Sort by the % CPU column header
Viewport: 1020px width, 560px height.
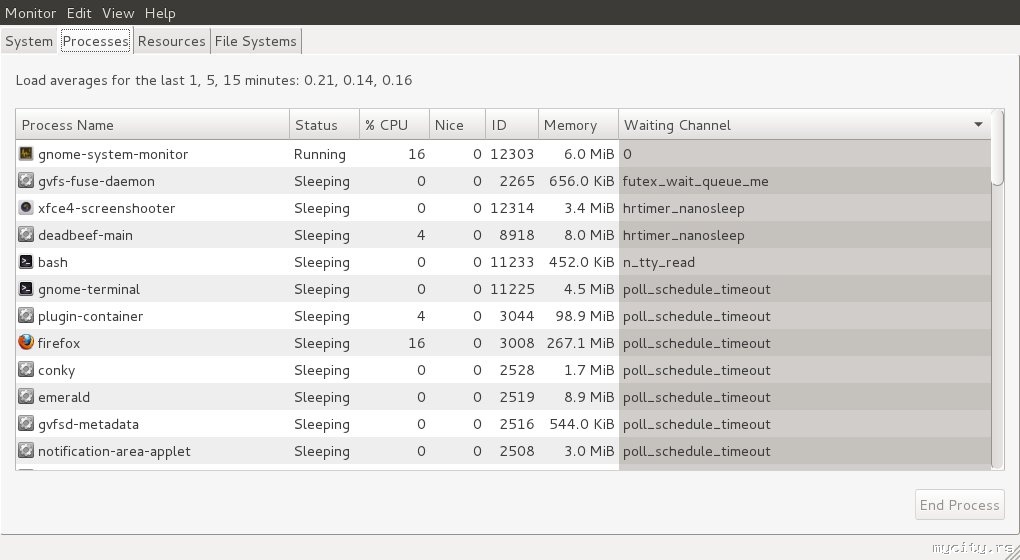[393, 125]
